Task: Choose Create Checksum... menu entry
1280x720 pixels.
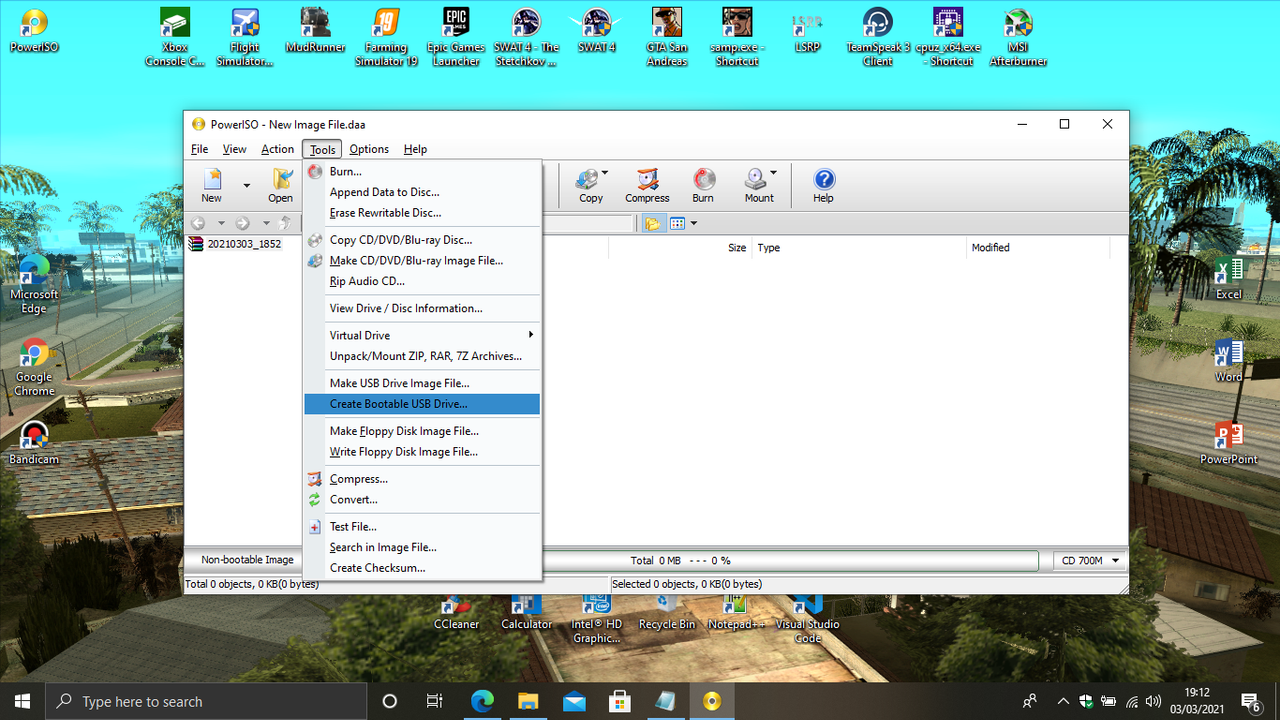Action: [422, 568]
